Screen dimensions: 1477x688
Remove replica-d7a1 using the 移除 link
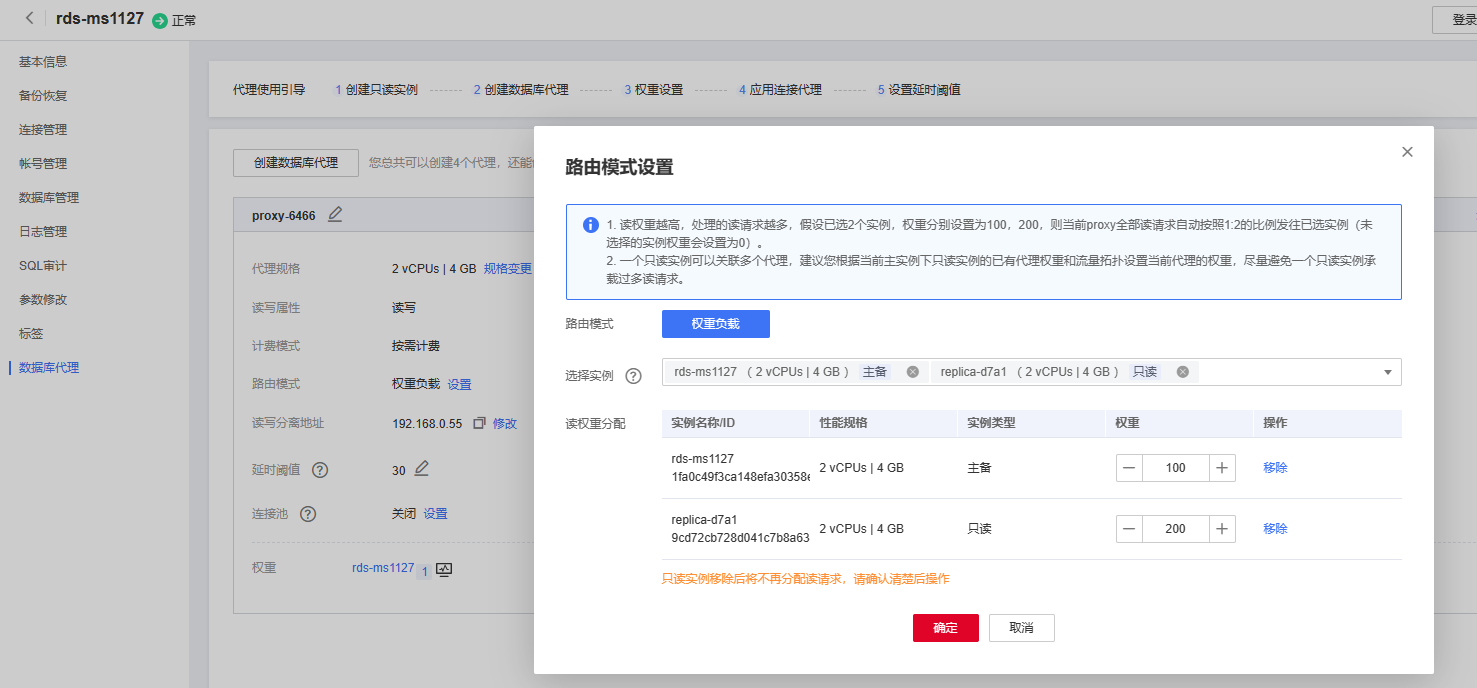(x=1275, y=528)
